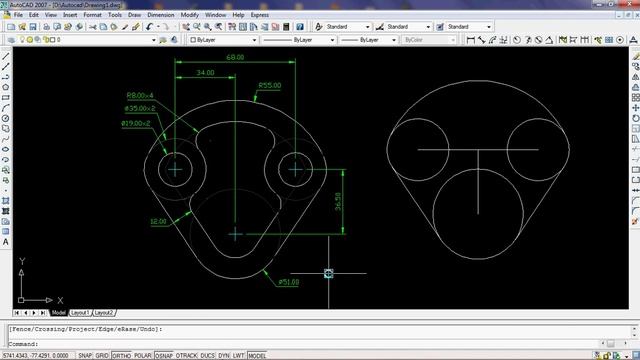Open the layer selection dropdown
This screenshot has height=360, width=640.
(153, 40)
